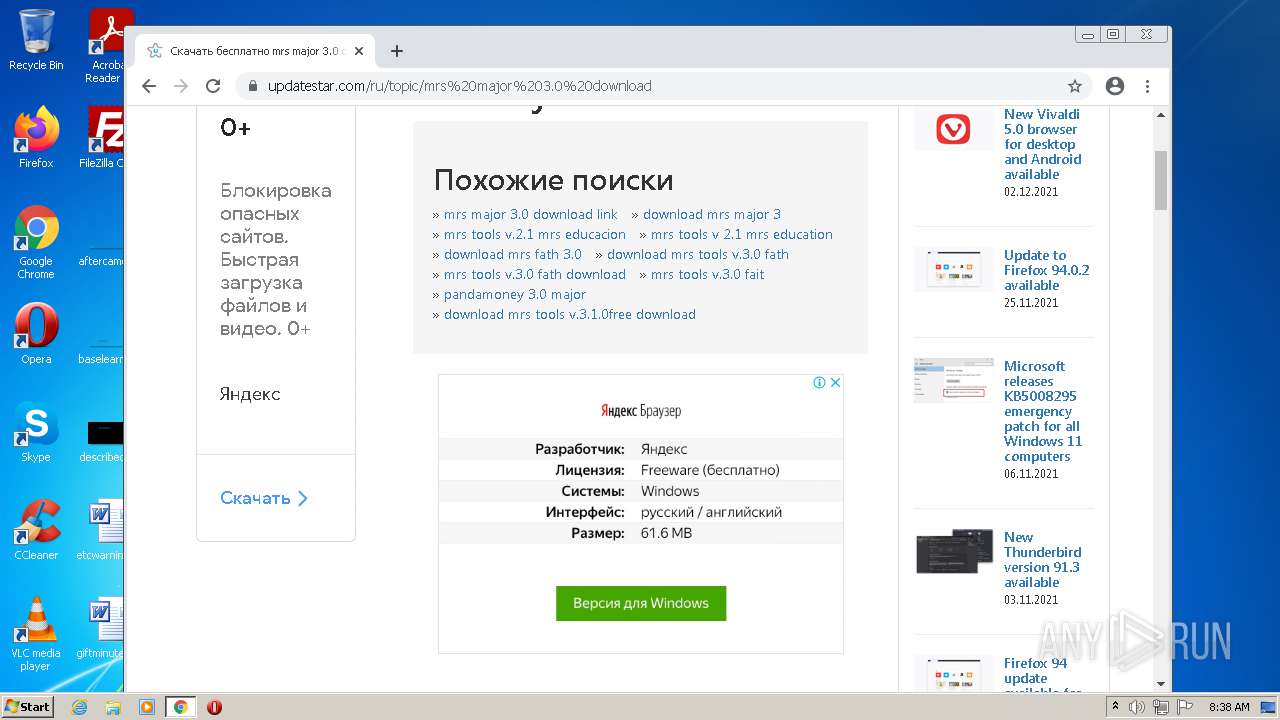
Task: Open 'Update to Firefox 94.0.2' news link
Action: pyautogui.click(x=1046, y=270)
